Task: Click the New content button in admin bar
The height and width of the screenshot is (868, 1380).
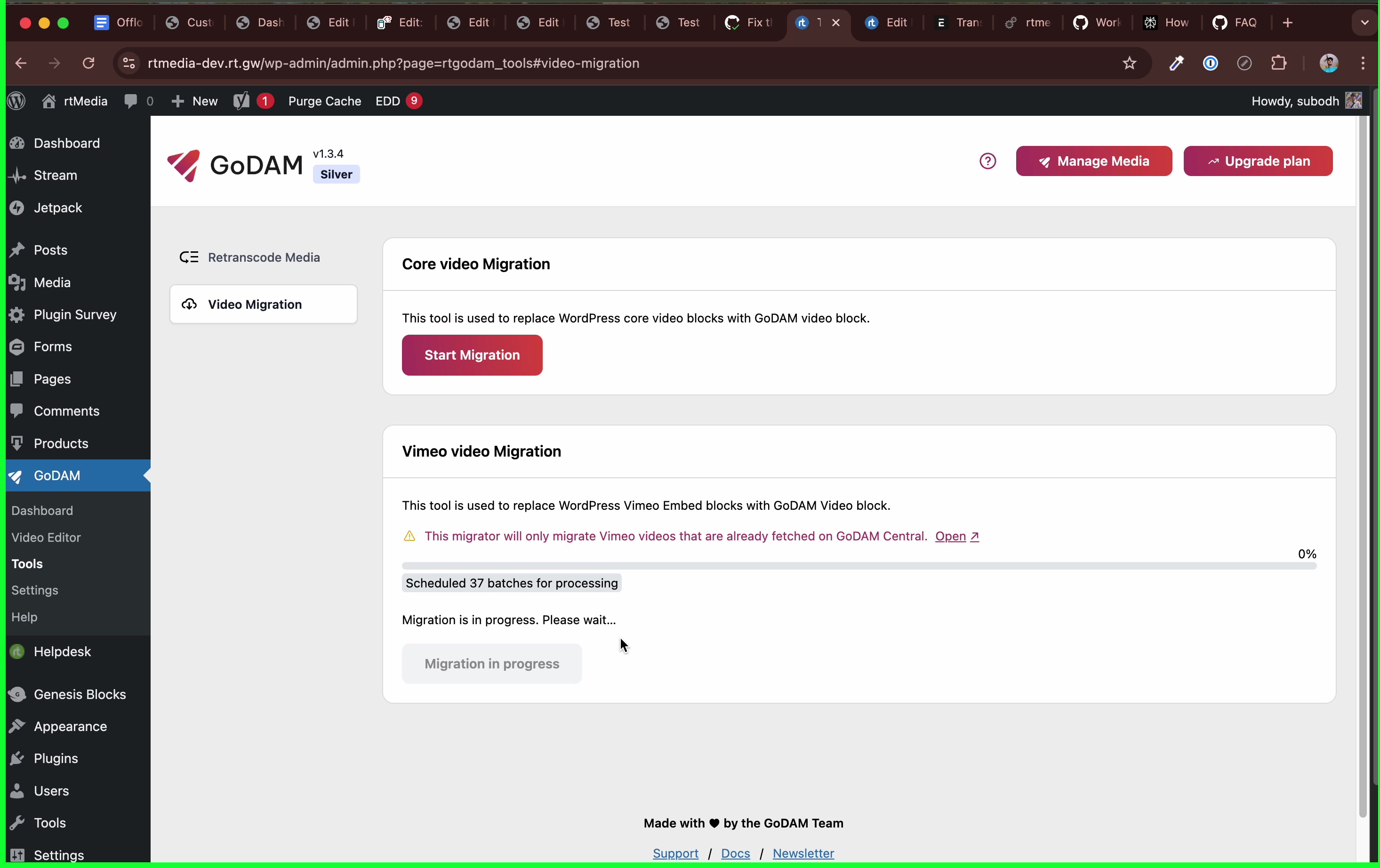Action: (x=194, y=101)
